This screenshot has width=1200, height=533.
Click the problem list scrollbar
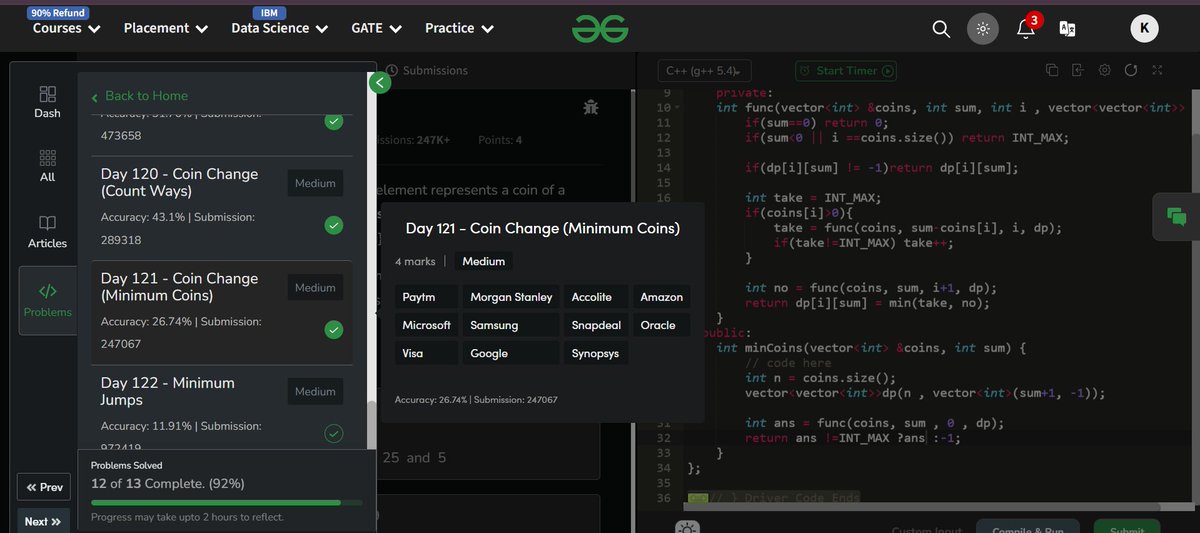[x=372, y=425]
